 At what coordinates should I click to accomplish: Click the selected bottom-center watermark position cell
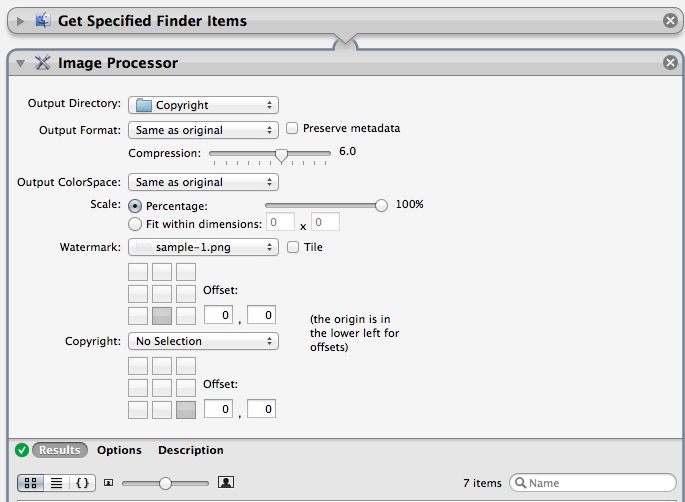pyautogui.click(x=162, y=316)
